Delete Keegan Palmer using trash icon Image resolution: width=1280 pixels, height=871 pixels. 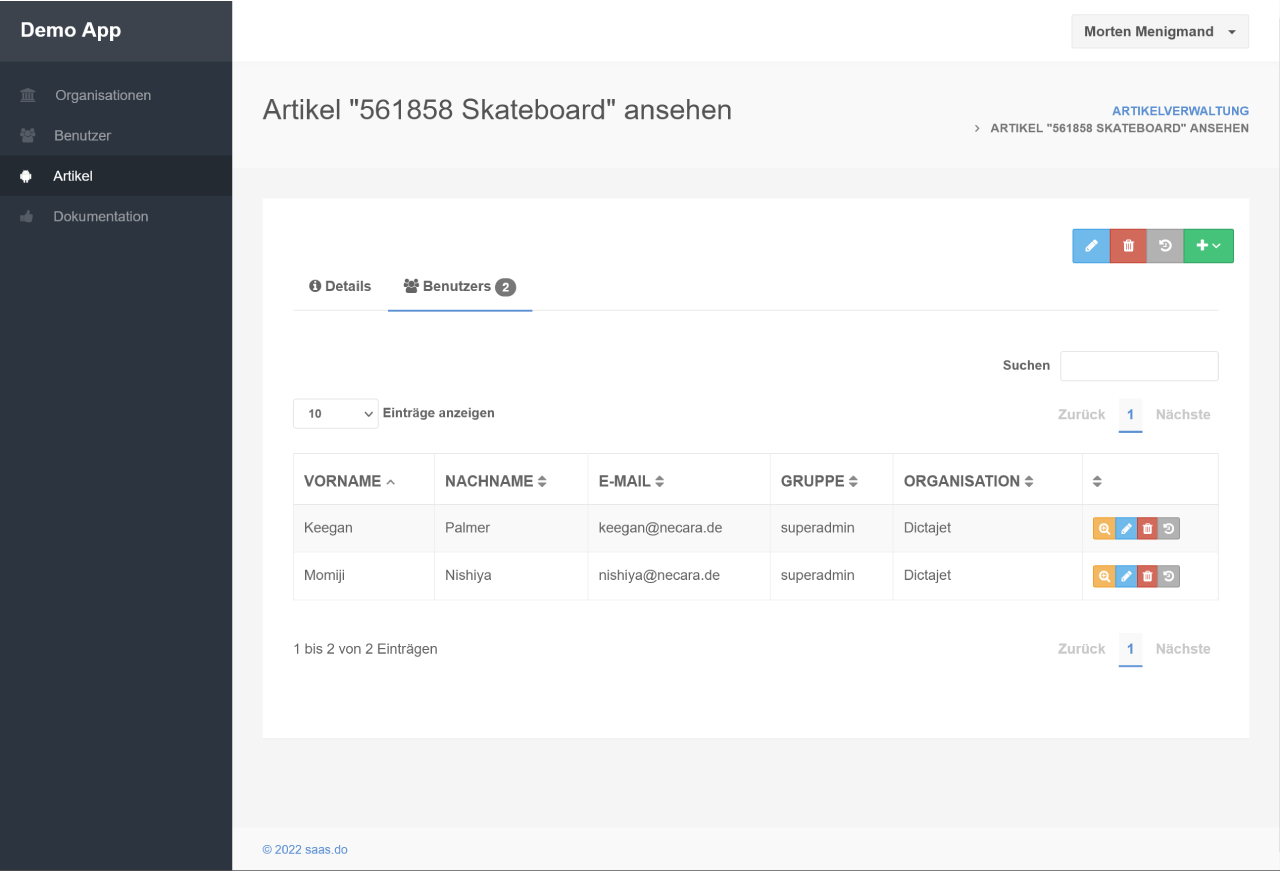tap(1148, 529)
